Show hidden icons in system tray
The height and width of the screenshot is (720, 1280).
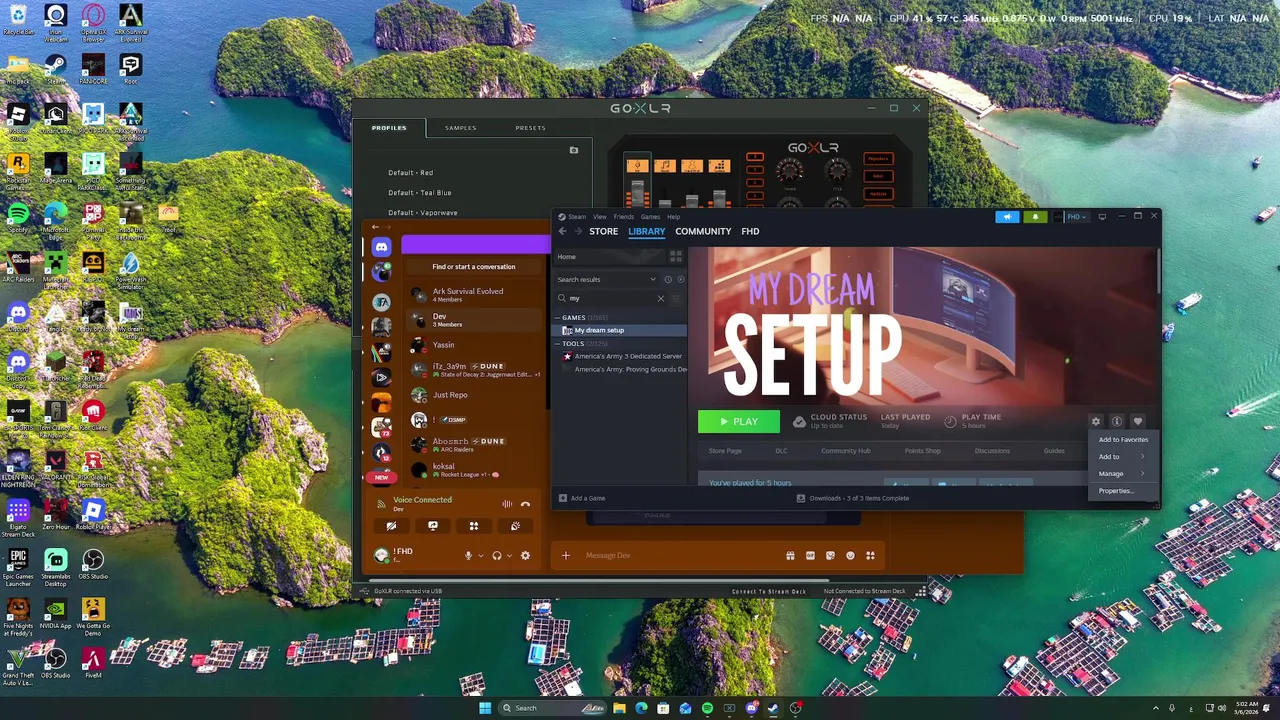pos(1155,708)
